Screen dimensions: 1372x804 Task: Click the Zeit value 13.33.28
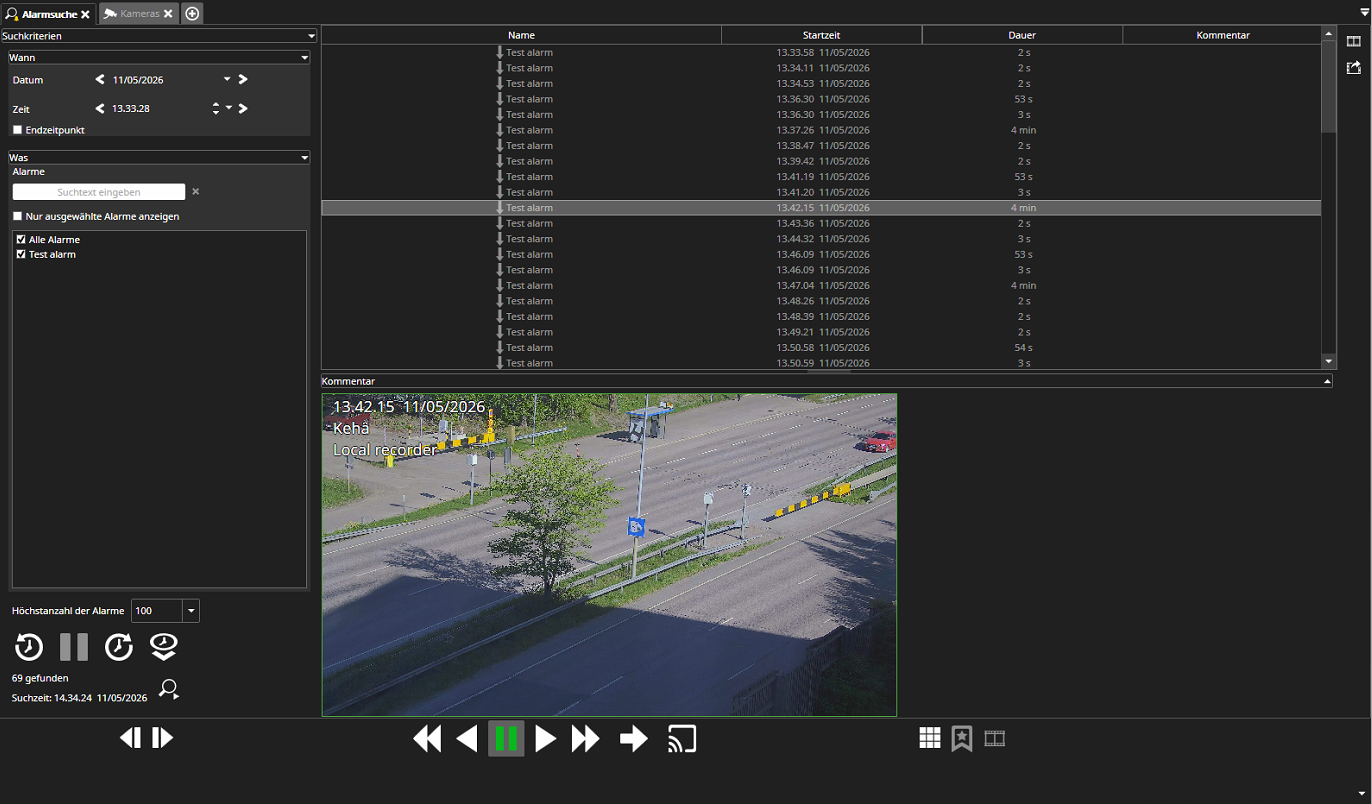click(x=131, y=108)
